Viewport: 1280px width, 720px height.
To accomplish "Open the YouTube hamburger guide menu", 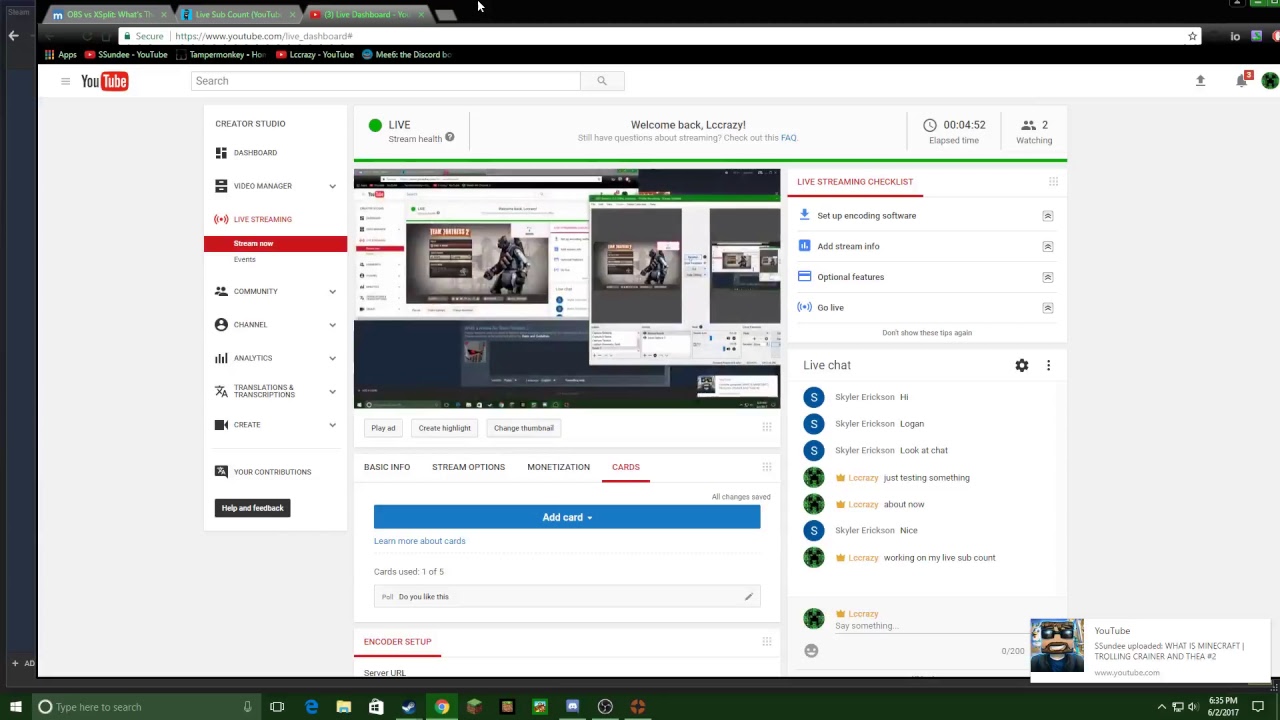I will [x=65, y=81].
